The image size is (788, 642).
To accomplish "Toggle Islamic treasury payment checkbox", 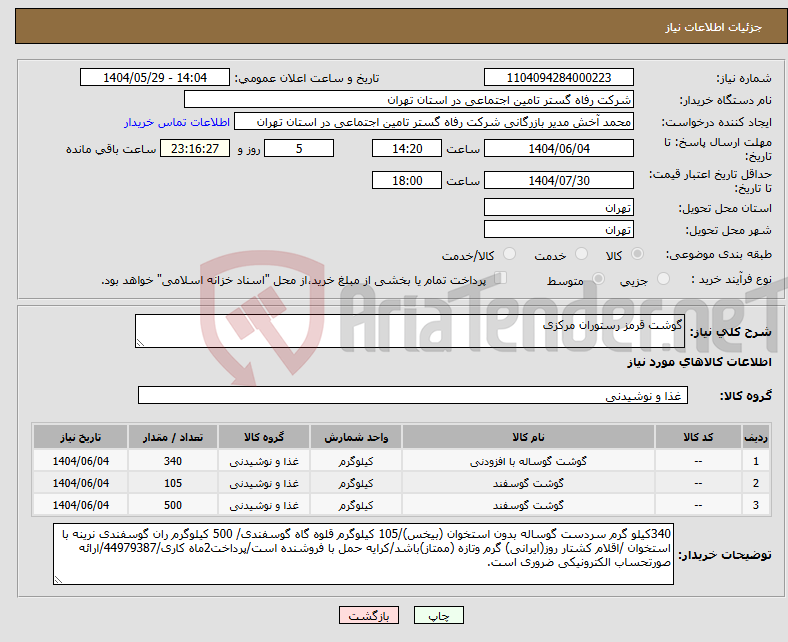I will (x=501, y=278).
